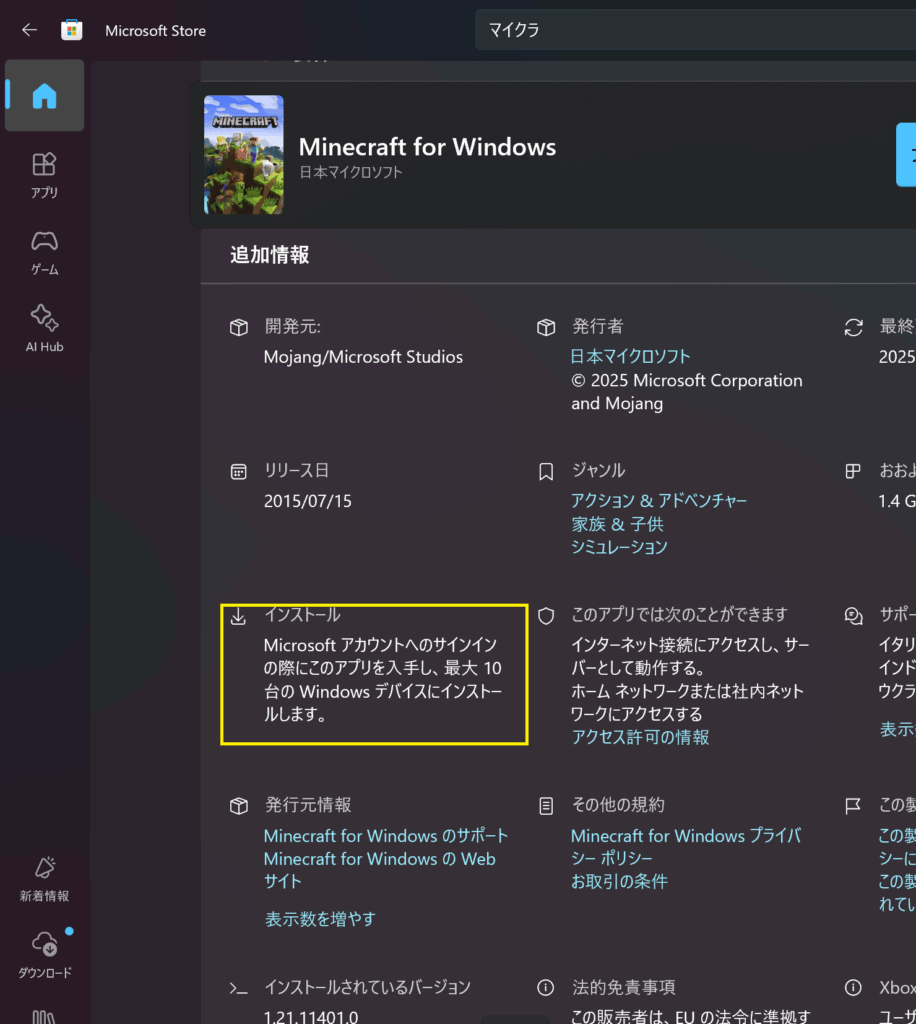Open アクション & アドベンチャー genre link
The width and height of the screenshot is (916, 1024).
coord(659,500)
